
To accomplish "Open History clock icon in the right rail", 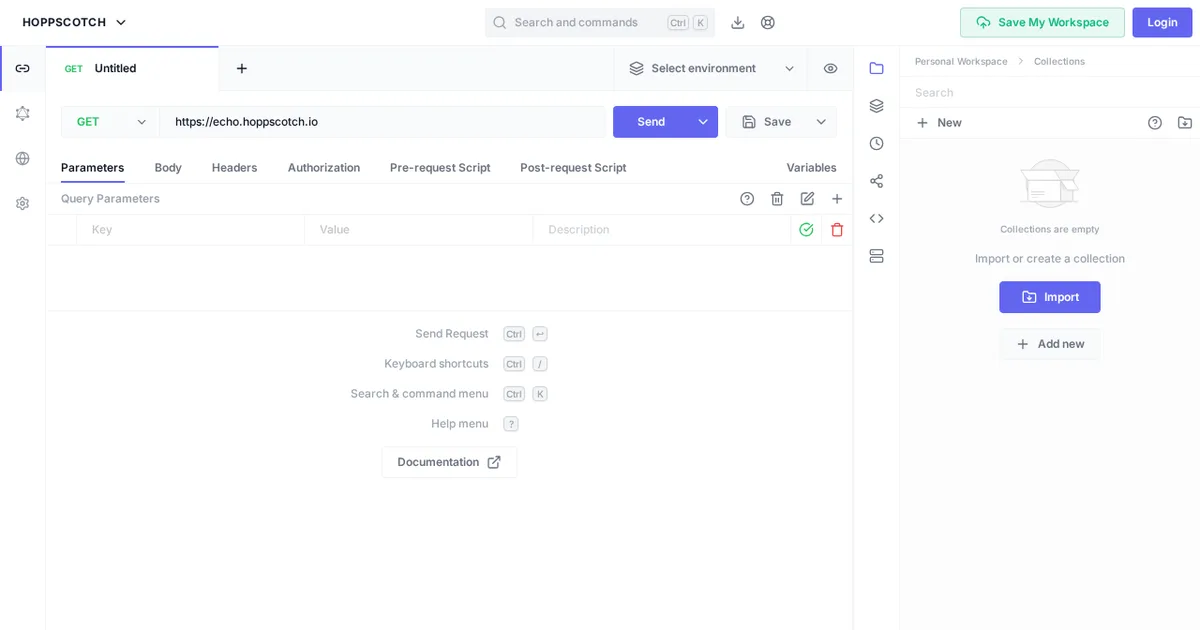I will coord(876,143).
